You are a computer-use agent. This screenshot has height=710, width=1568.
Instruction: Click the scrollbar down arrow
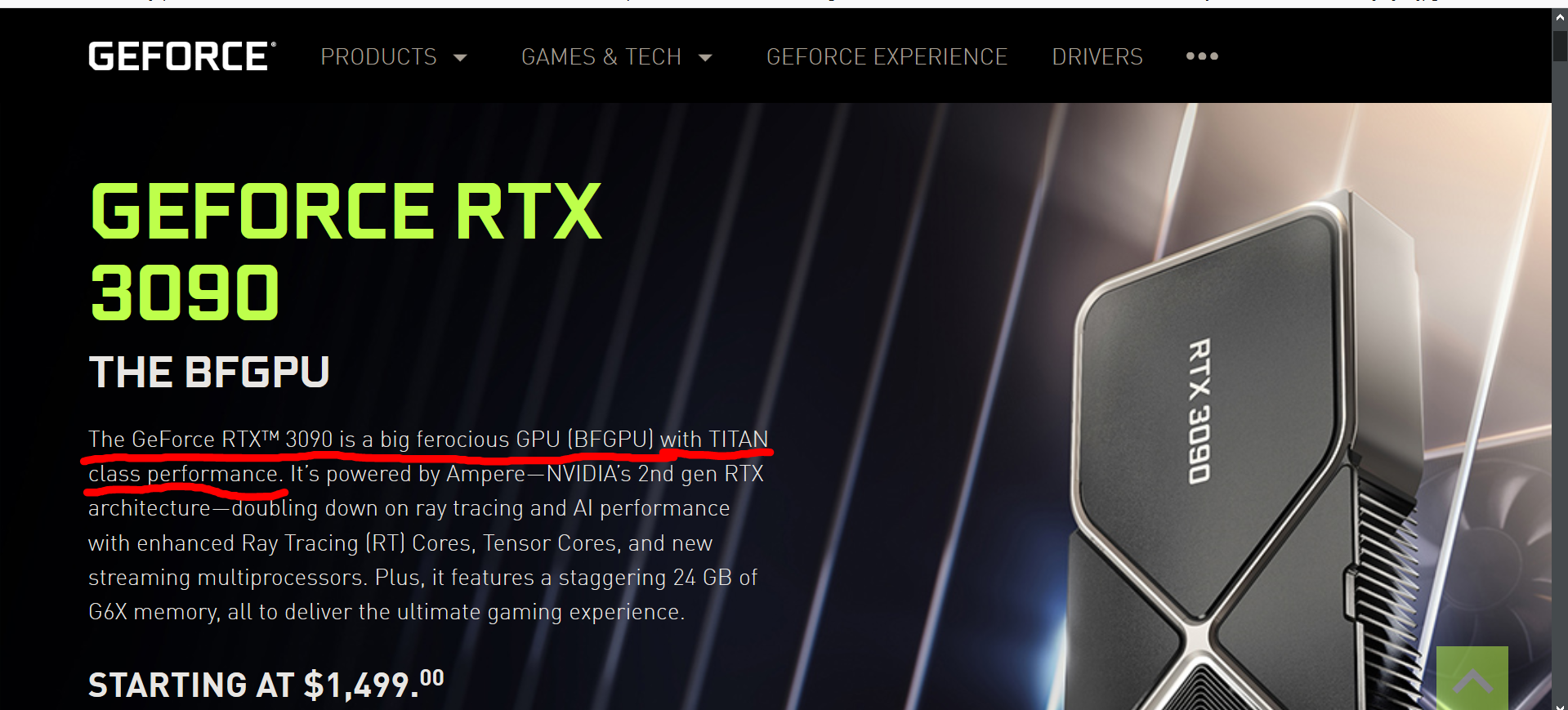tap(1560, 705)
